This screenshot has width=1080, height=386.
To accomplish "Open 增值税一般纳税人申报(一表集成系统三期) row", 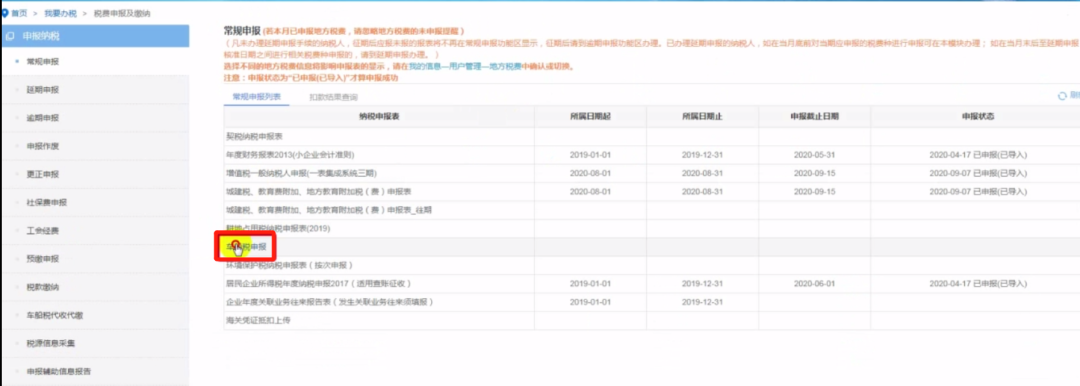I will click(x=301, y=173).
